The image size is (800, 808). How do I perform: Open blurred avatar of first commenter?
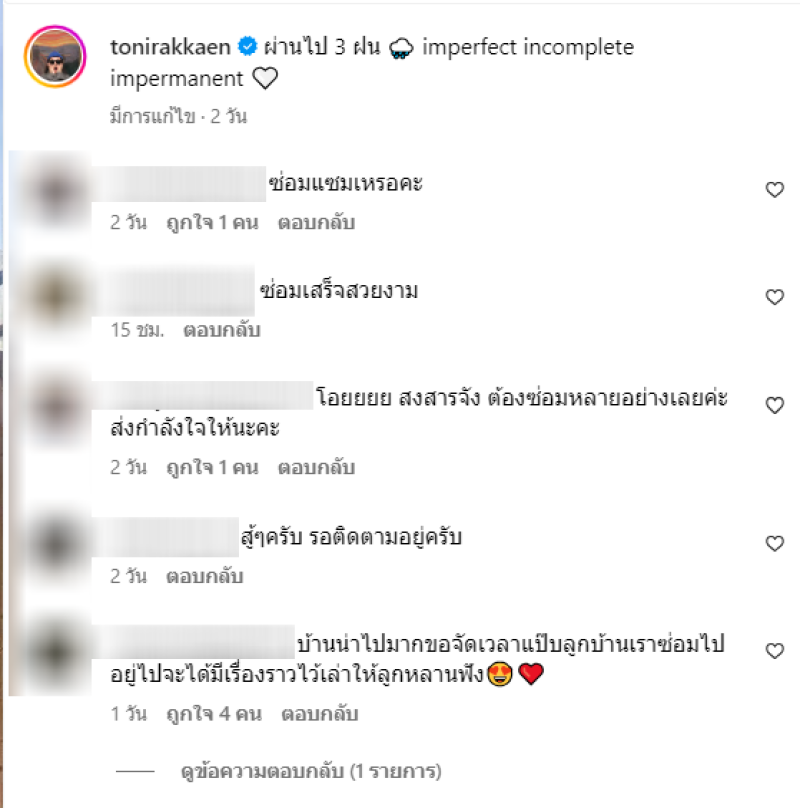click(56, 191)
